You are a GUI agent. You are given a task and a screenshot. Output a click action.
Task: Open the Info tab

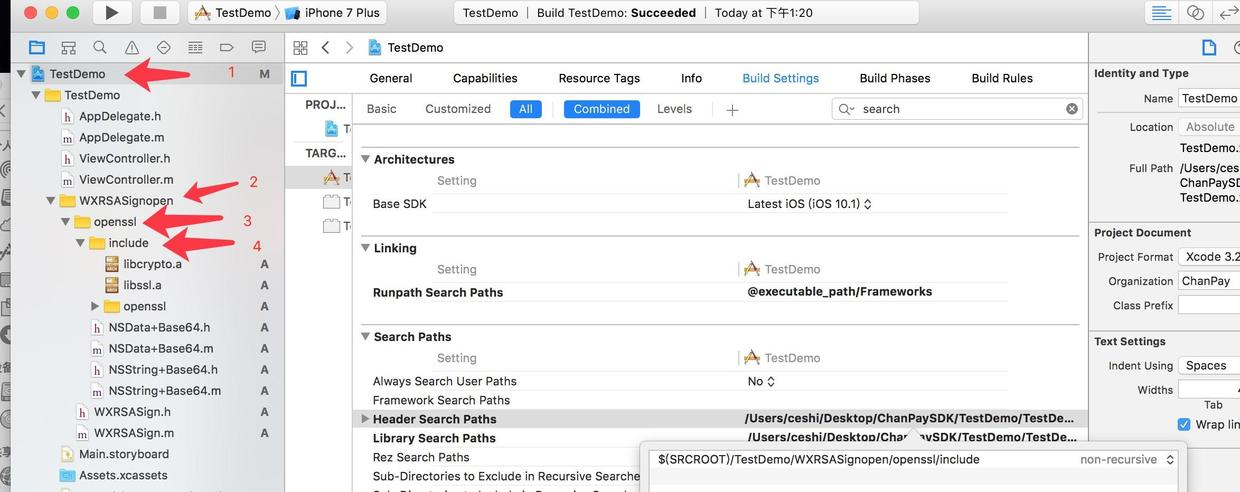pos(691,78)
